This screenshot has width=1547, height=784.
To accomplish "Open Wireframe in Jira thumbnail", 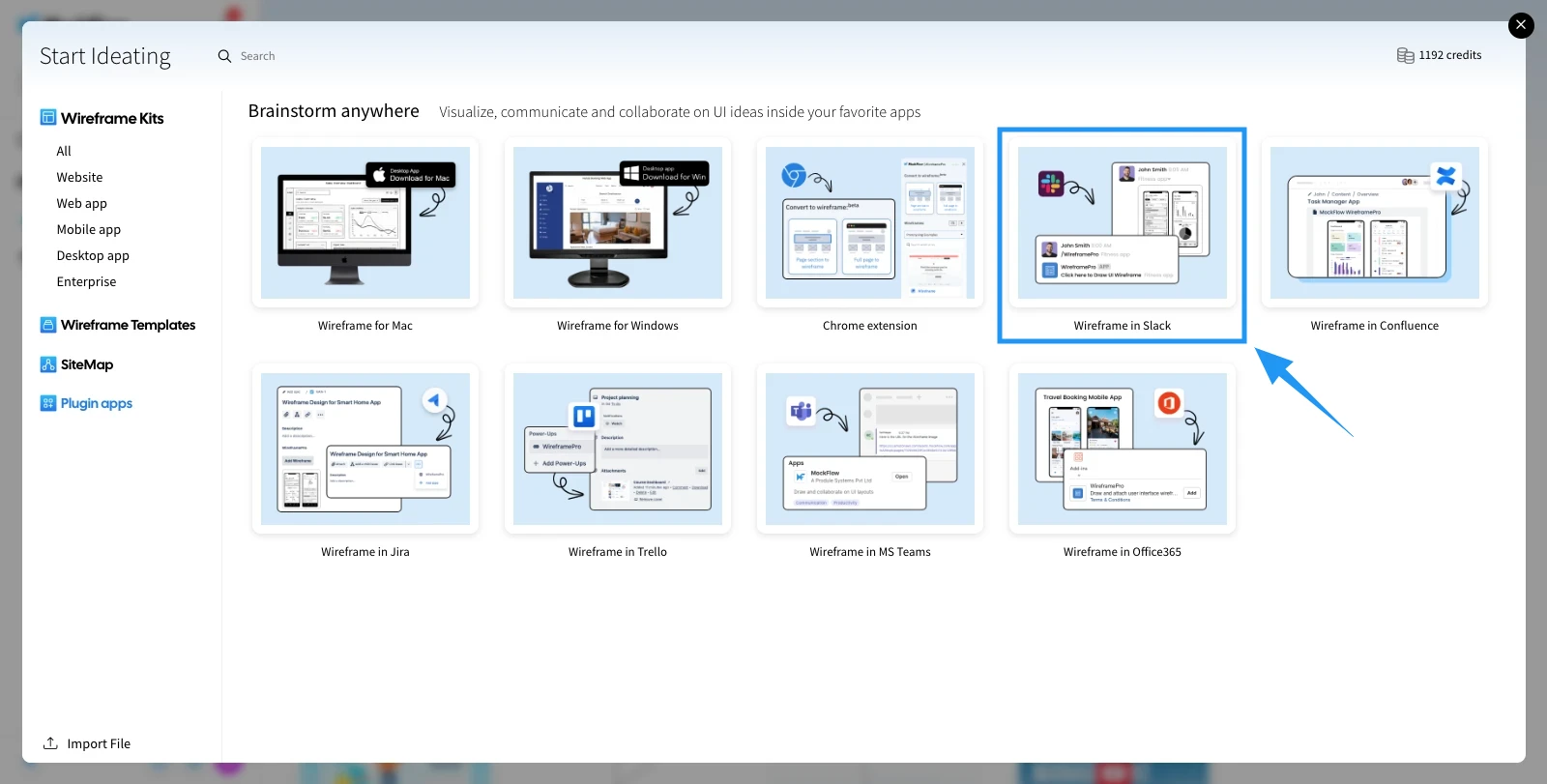I will (x=365, y=449).
